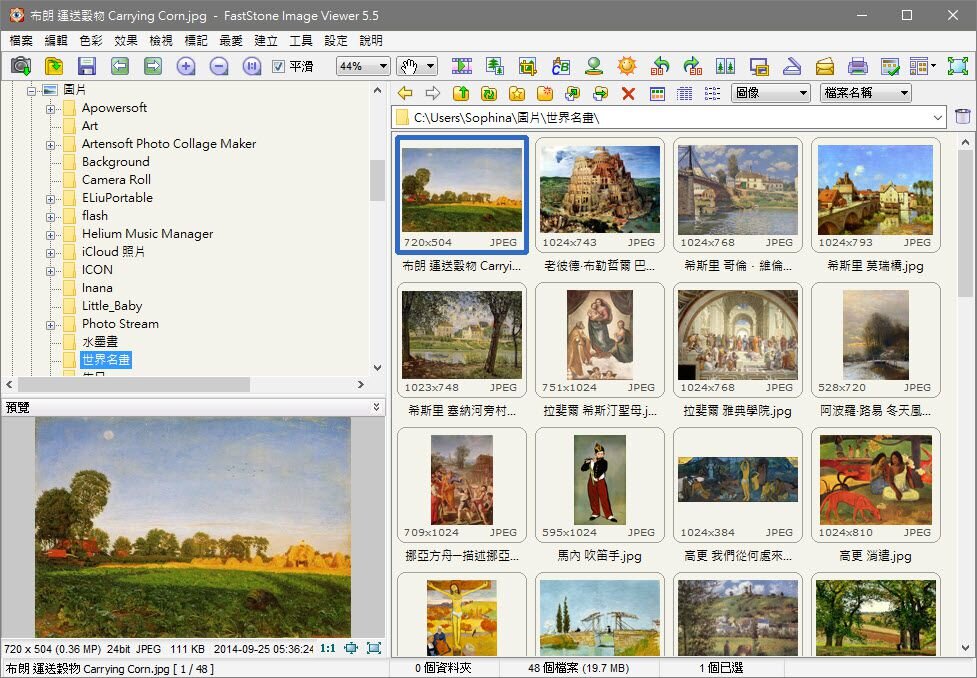Open the 色彩 menu
The image size is (977, 678).
pyautogui.click(x=91, y=41)
